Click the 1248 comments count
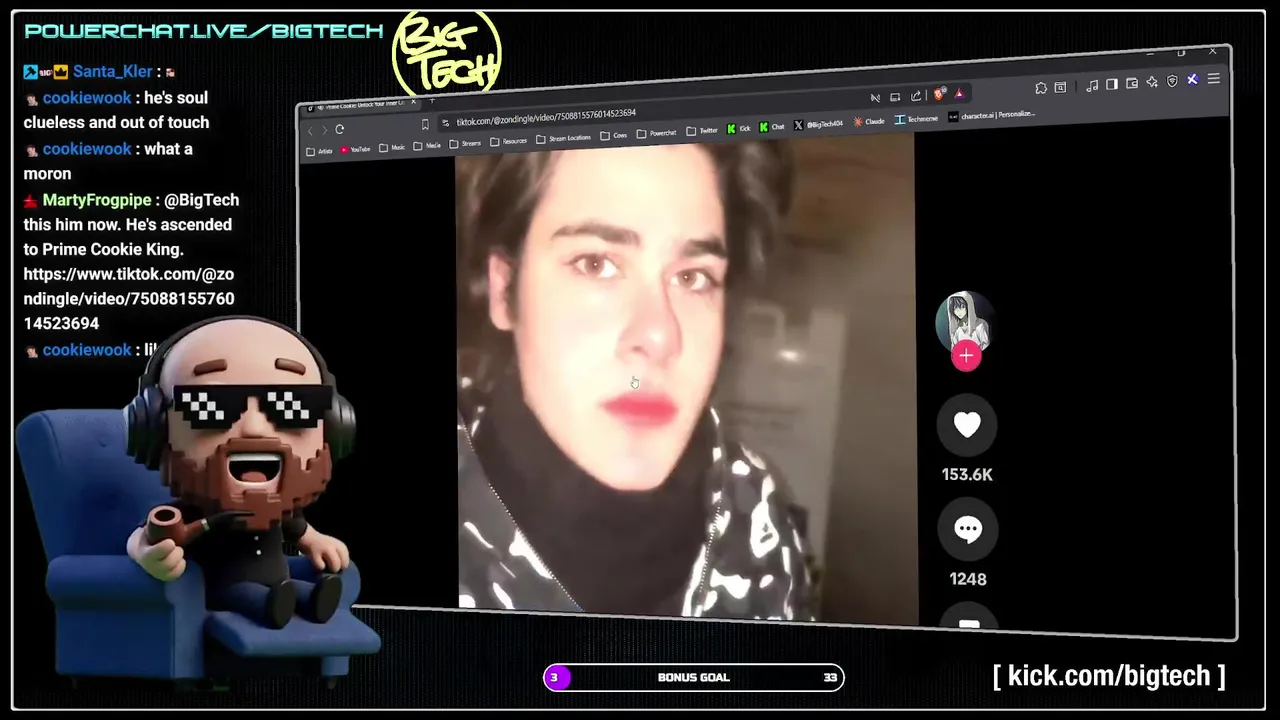 [x=968, y=579]
